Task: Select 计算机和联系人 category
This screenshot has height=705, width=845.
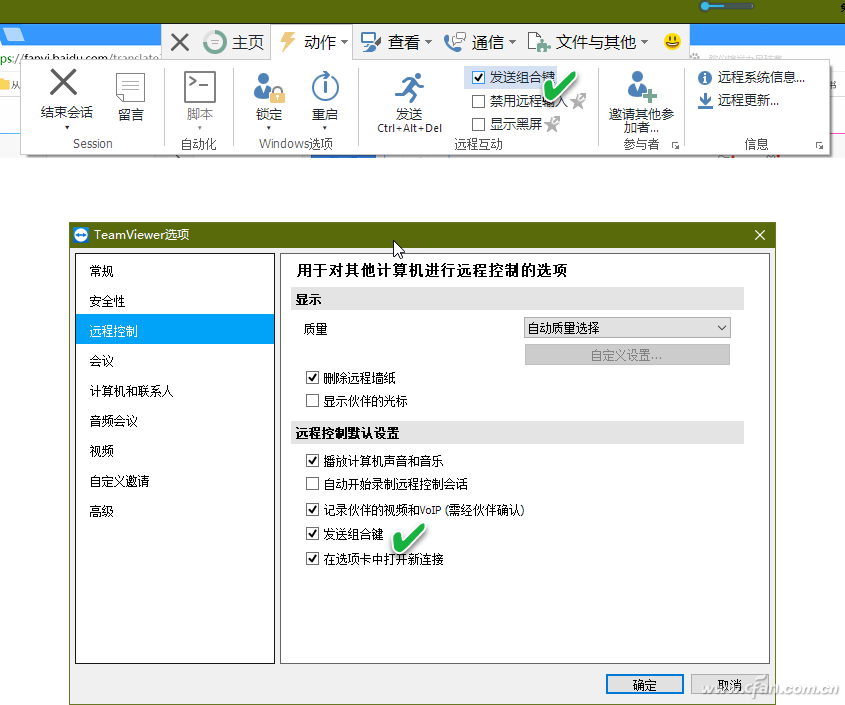Action: [x=175, y=391]
